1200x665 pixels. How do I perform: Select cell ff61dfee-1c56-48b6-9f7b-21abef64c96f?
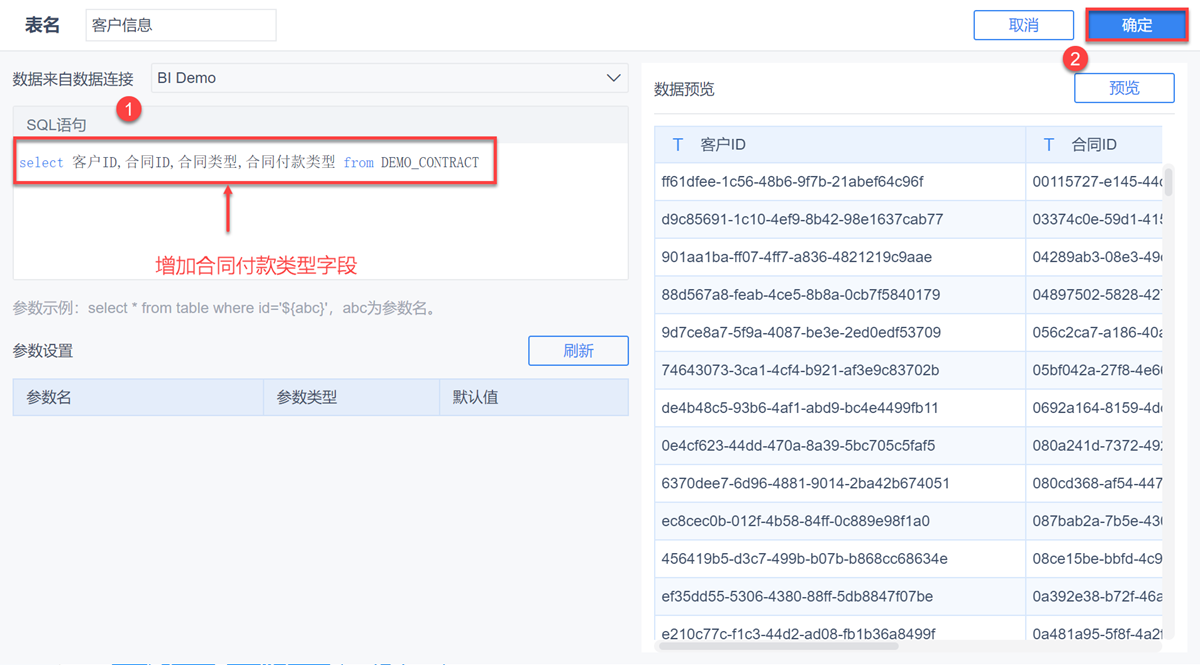point(840,182)
